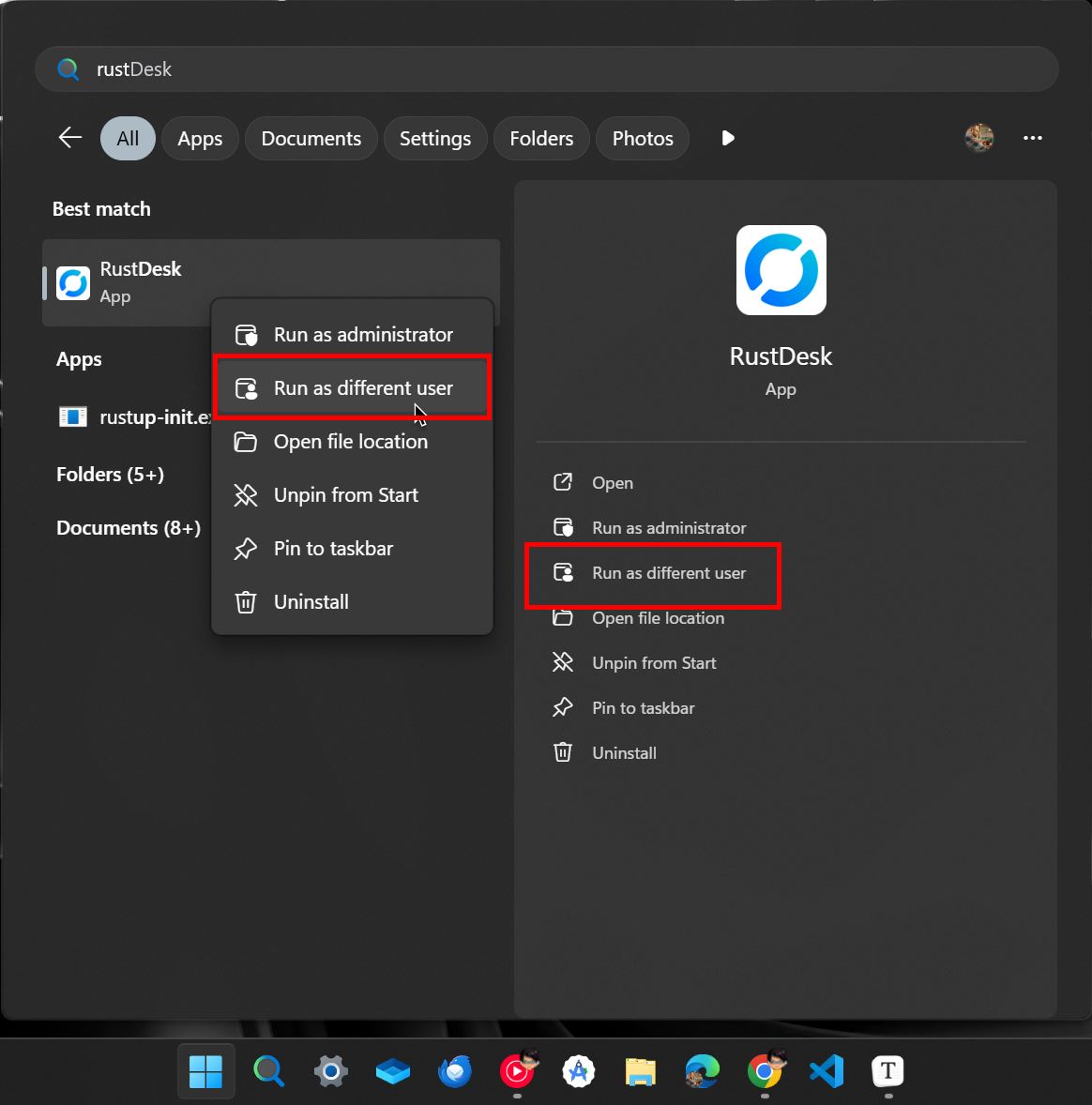Expand the Folders (5+) section
This screenshot has height=1105, width=1092.
[x=110, y=475]
